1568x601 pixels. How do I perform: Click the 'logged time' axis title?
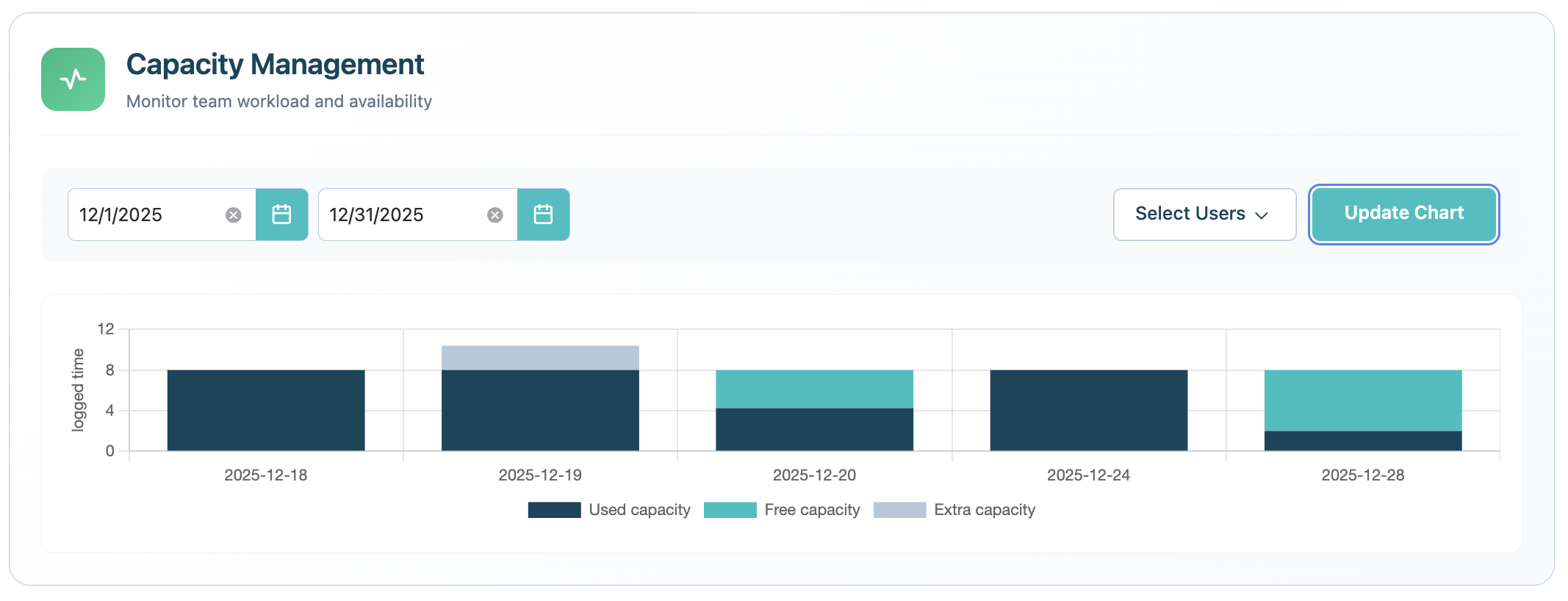pos(78,390)
